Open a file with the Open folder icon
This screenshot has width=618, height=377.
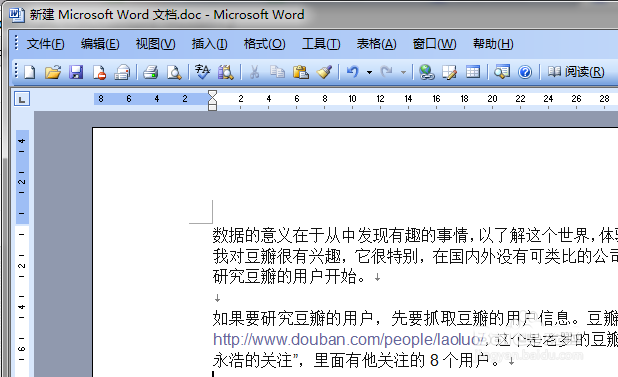click(52, 72)
